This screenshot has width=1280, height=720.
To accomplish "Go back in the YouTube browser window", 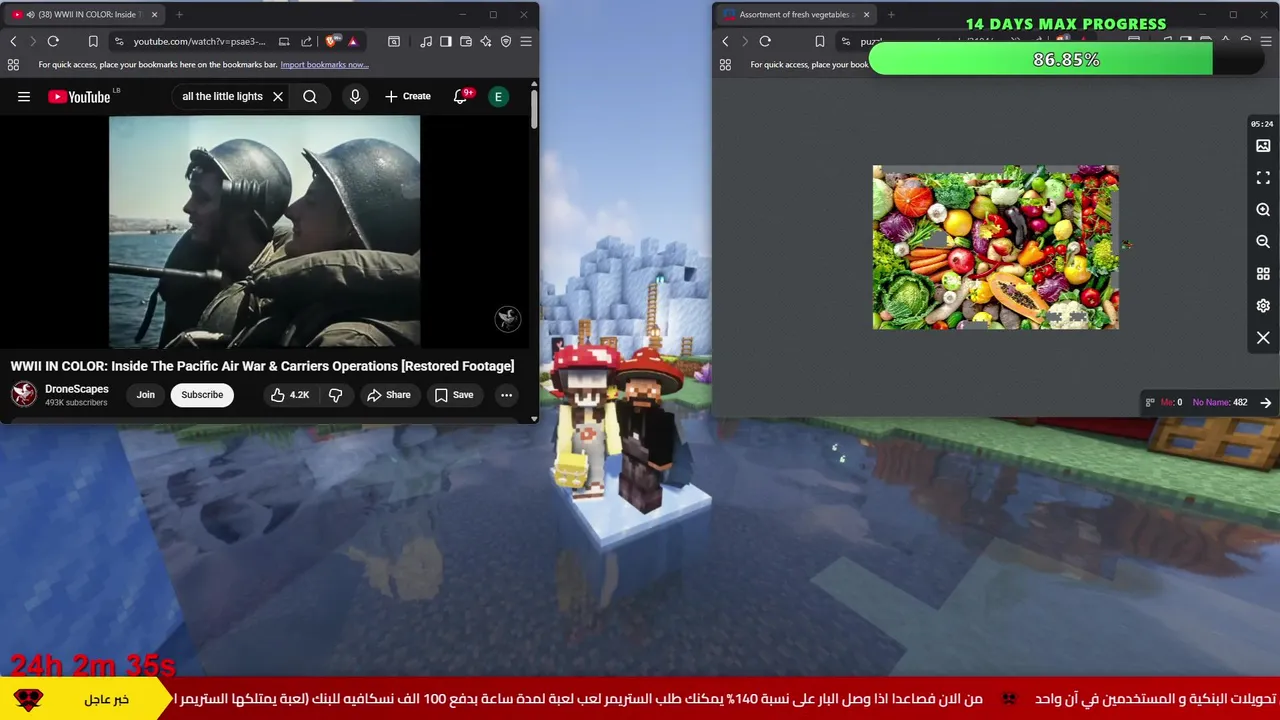I will pos(13,41).
